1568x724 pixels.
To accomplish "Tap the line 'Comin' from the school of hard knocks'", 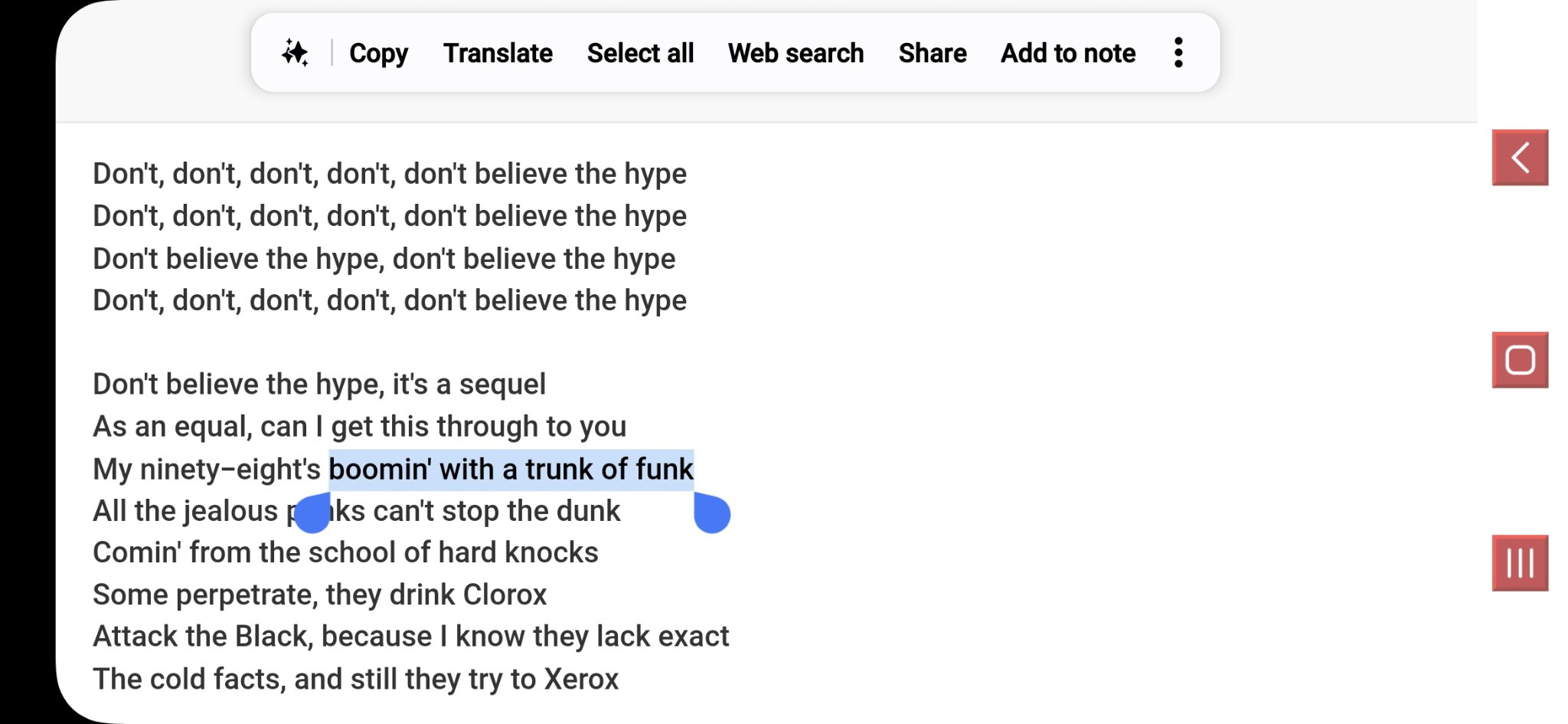I will coord(345,552).
